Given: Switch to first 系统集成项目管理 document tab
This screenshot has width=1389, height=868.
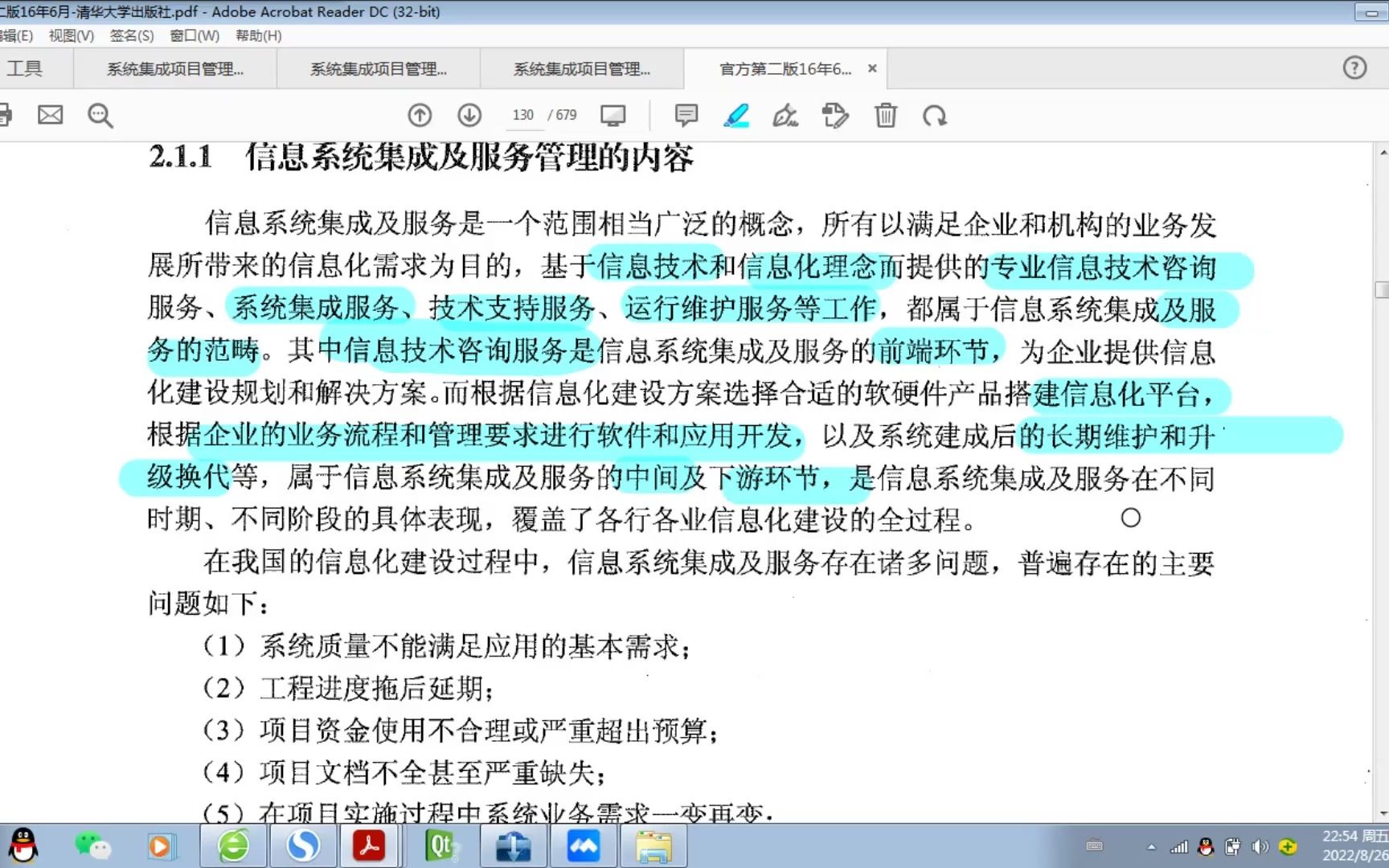Looking at the screenshot, I should (x=175, y=69).
